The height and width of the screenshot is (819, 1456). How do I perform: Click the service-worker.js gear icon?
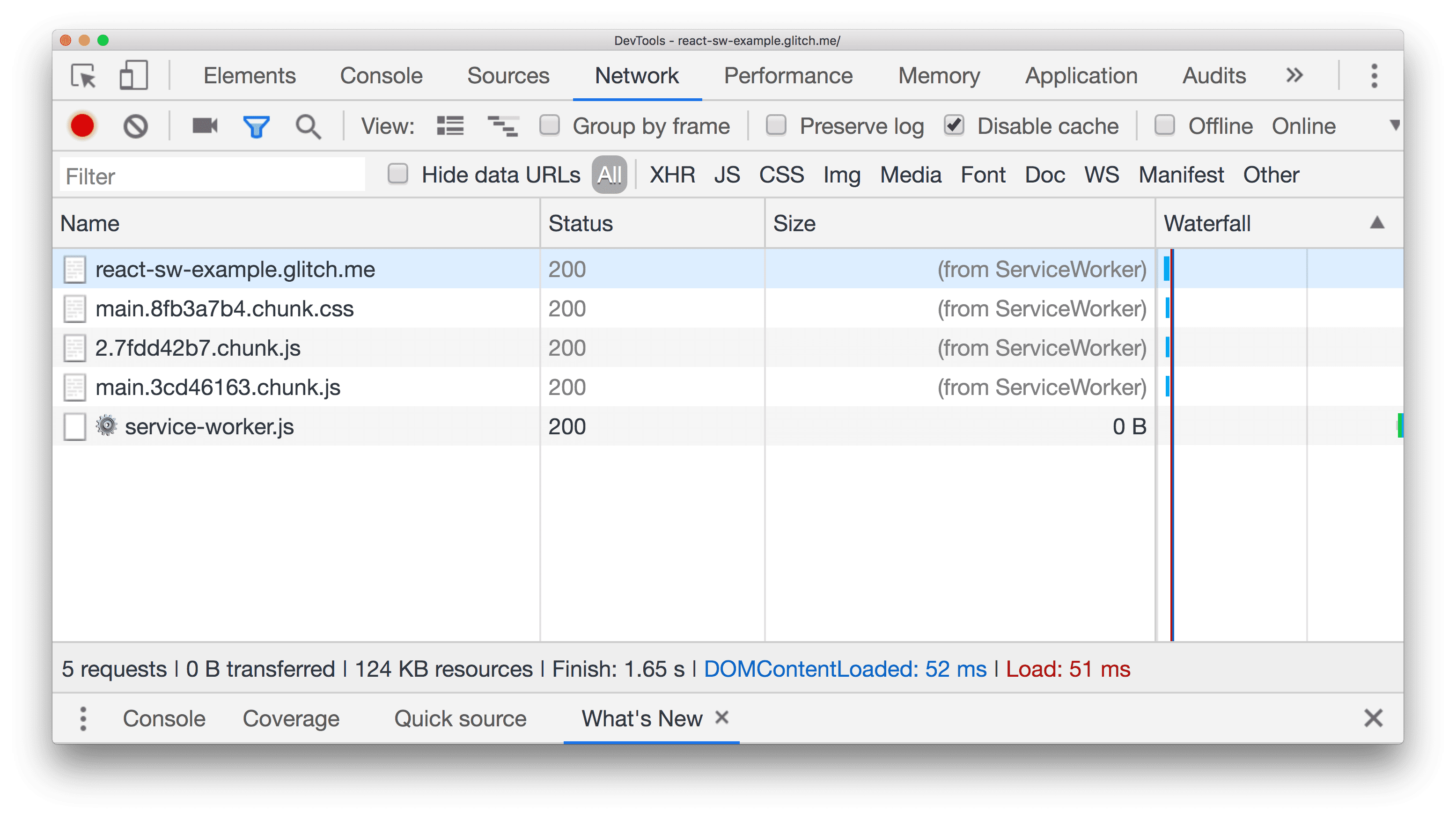[x=106, y=426]
